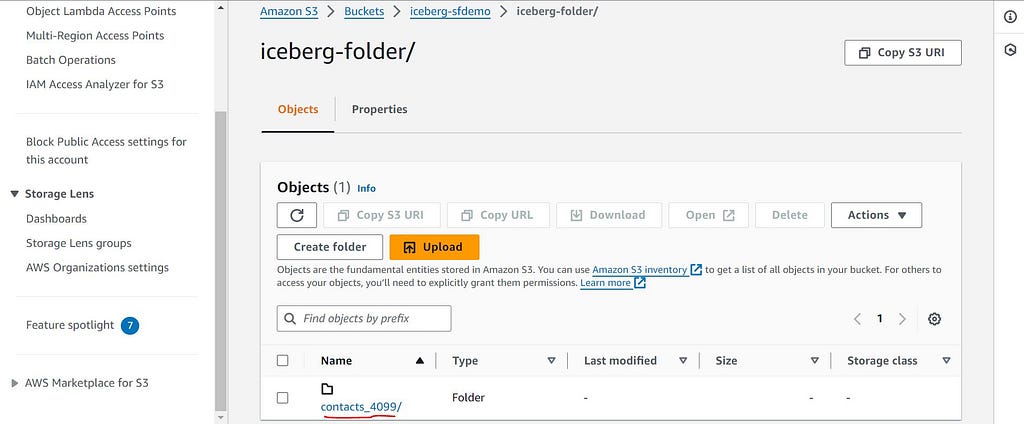Viewport: 1024px width, 424px height.
Task: Click the top Copy S3 URI button
Action: click(903, 53)
